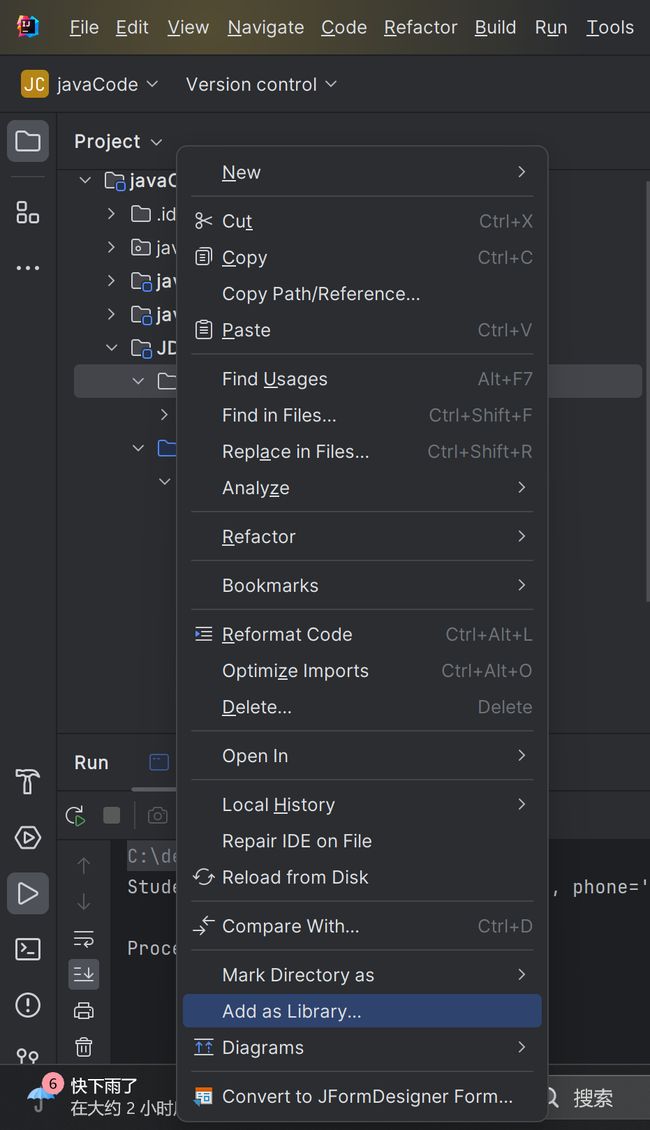Click the down arrow in console gutter
Image resolution: width=650 pixels, height=1130 pixels.
(84, 902)
